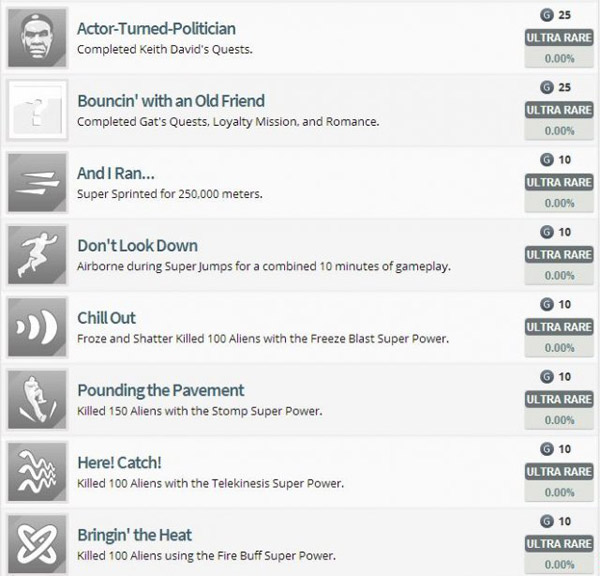Image resolution: width=600 pixels, height=576 pixels.
Task: Click the Bringin' the Heat fire buff icon
Action: (x=37, y=544)
